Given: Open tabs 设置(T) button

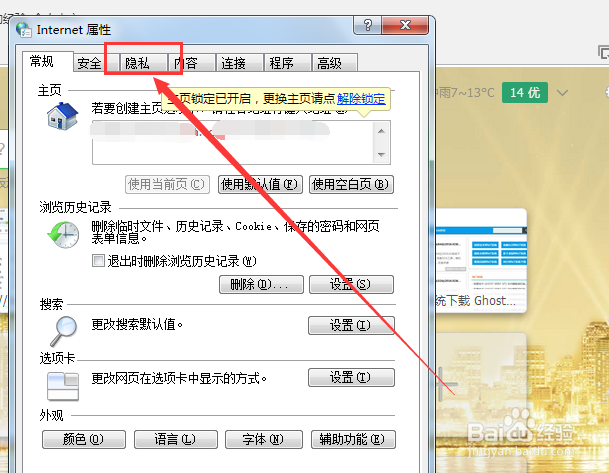Looking at the screenshot, I should [351, 377].
